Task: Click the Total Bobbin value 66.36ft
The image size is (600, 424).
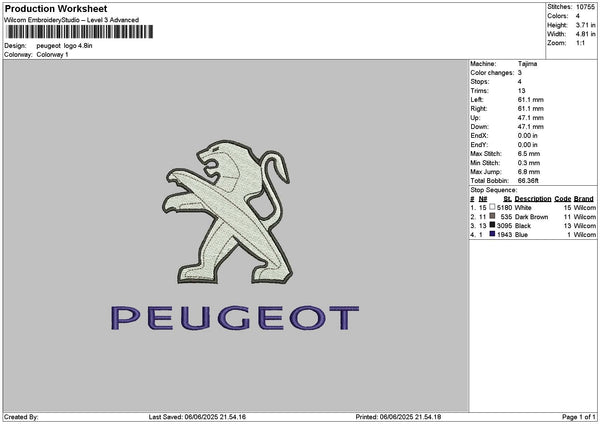Action: point(528,181)
